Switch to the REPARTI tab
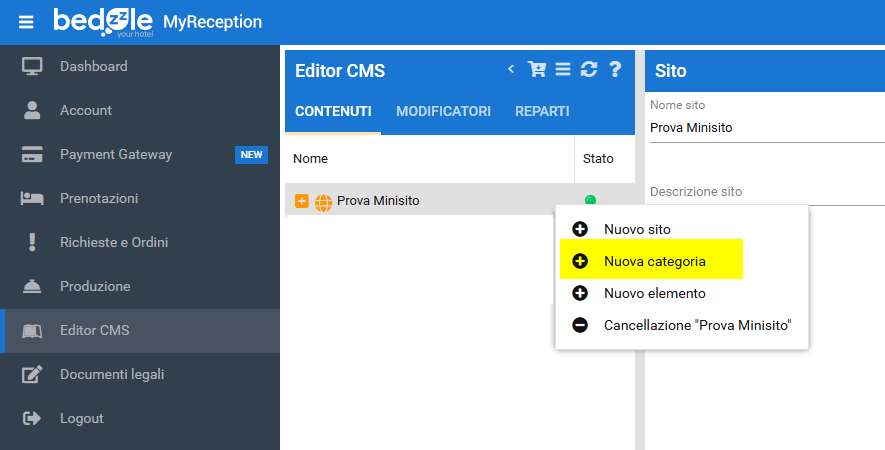 (542, 111)
